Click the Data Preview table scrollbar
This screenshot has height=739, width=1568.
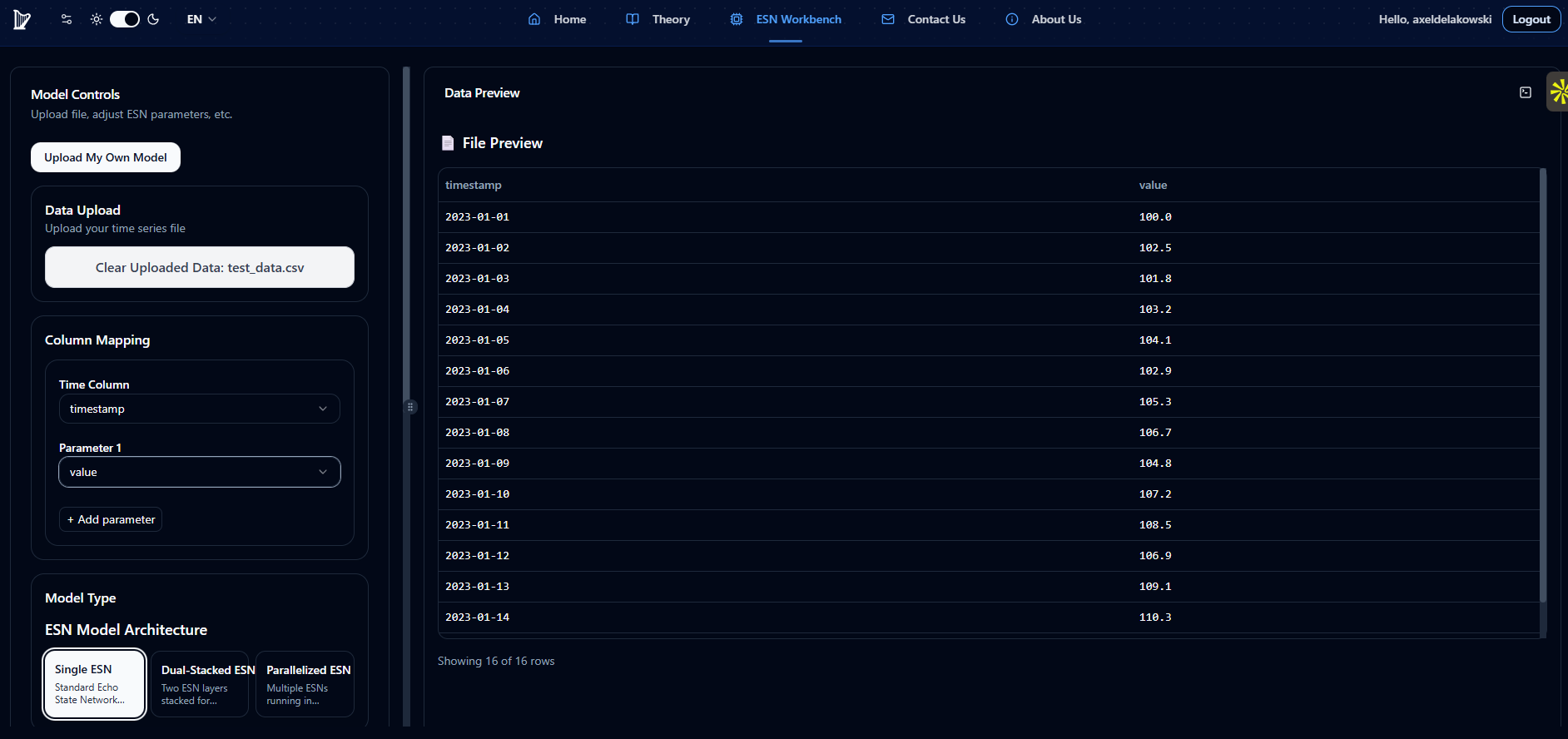click(1542, 383)
